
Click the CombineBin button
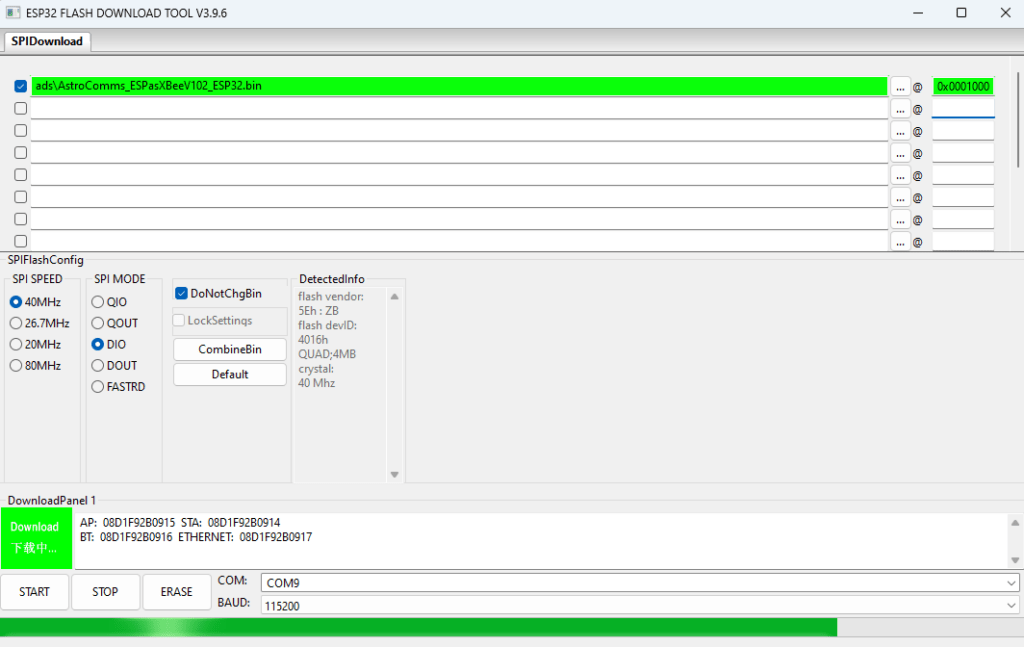click(x=230, y=349)
